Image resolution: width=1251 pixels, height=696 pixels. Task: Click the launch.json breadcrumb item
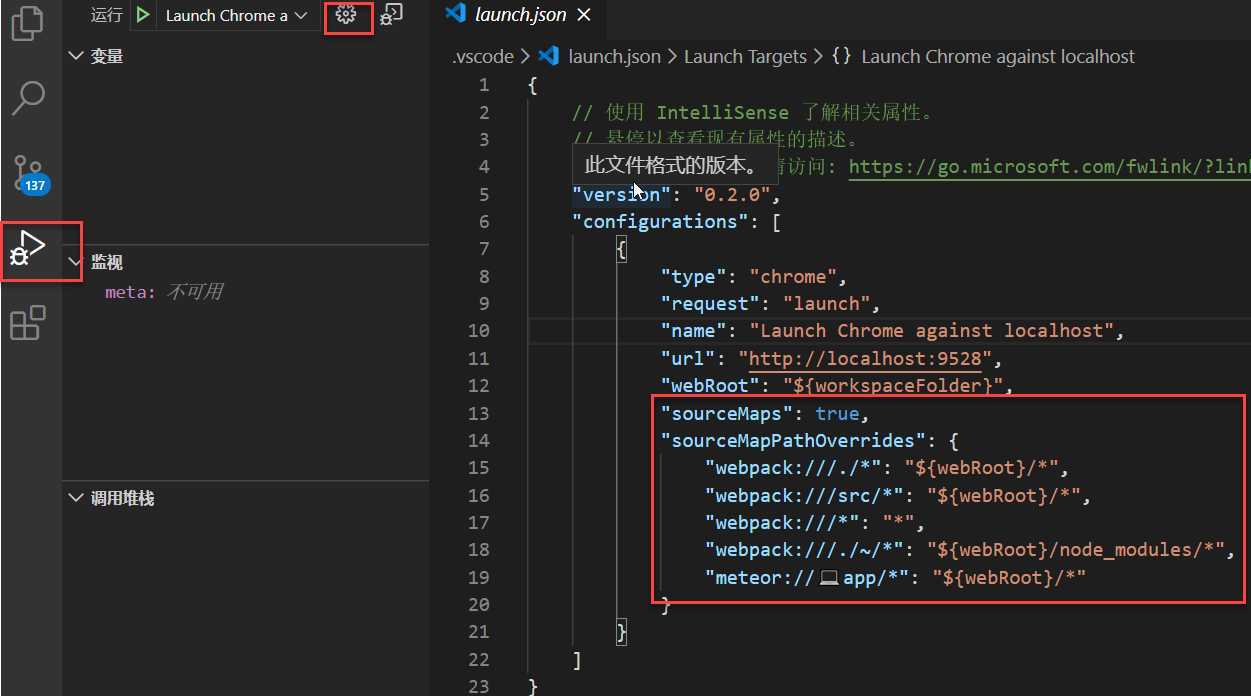tap(614, 57)
